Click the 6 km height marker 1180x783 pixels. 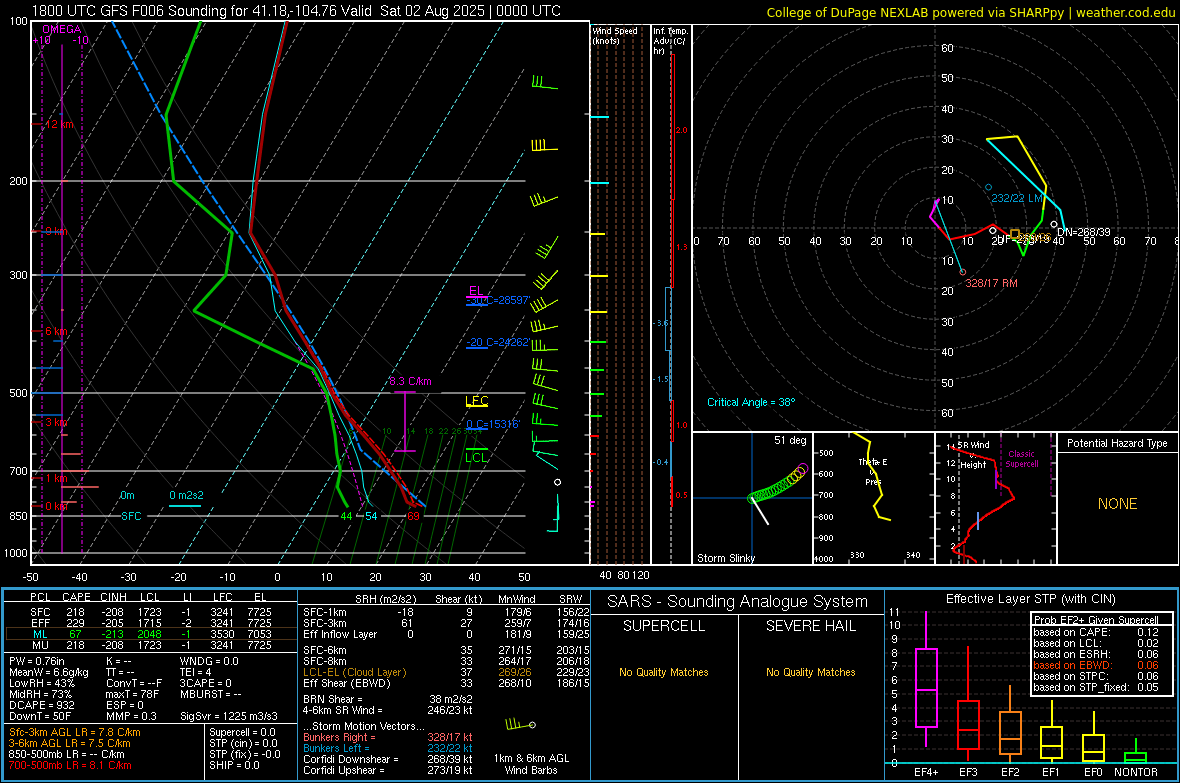56,331
